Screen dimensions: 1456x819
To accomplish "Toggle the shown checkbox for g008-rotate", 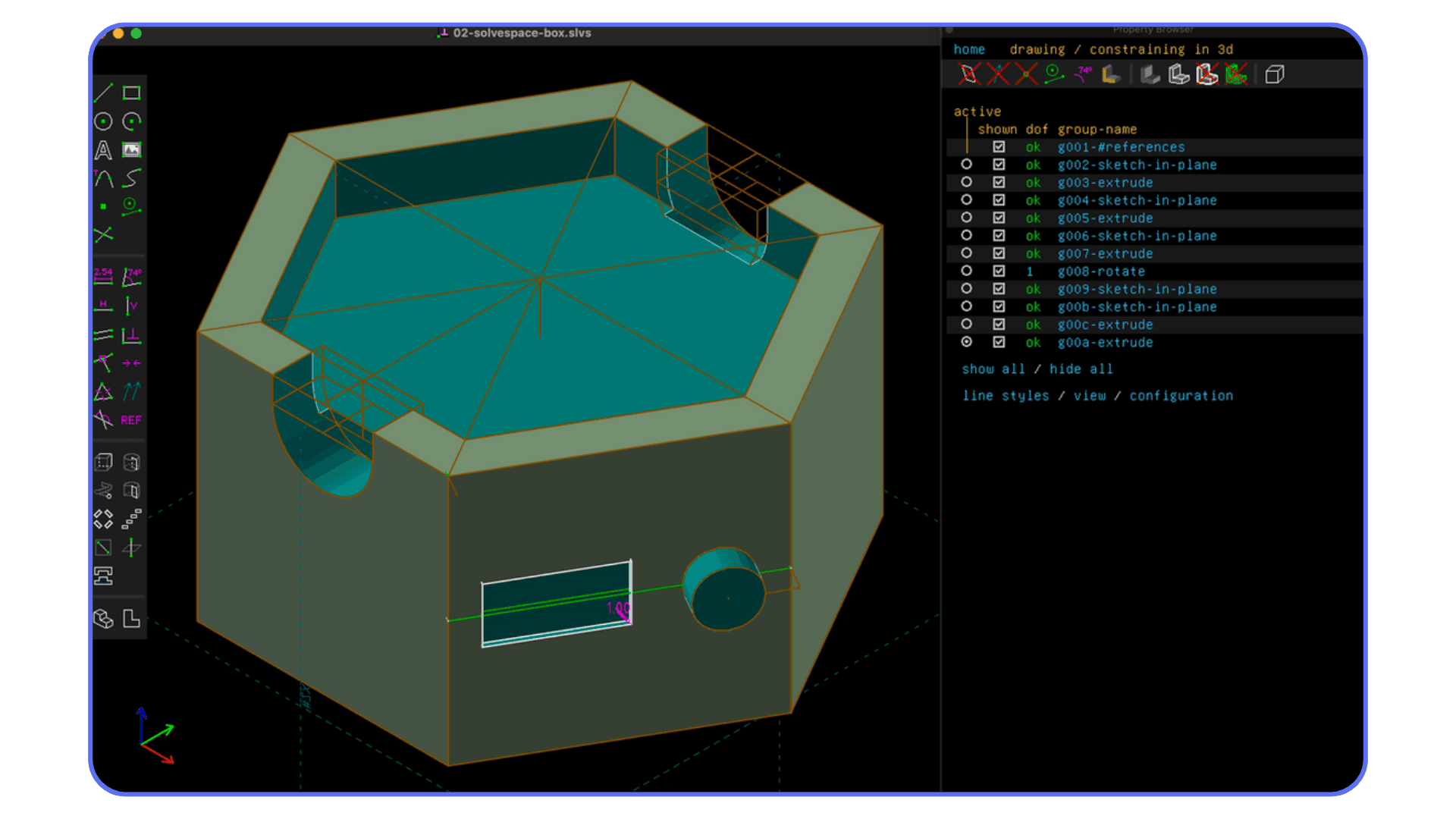I will pos(999,271).
